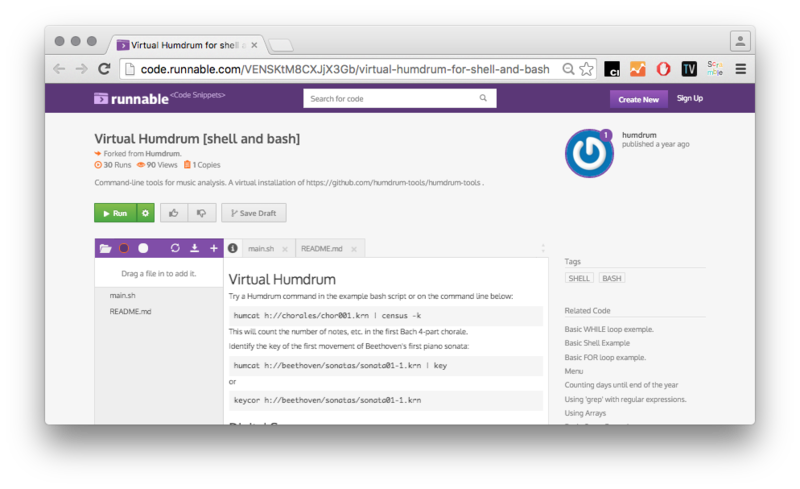Image resolution: width=800 pixels, height=489 pixels.
Task: Switch to the main.sh editor tab
Action: 261,249
